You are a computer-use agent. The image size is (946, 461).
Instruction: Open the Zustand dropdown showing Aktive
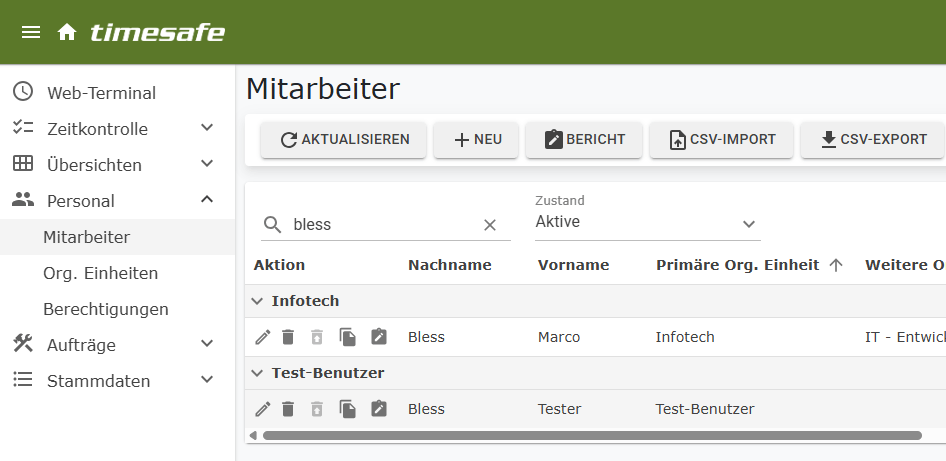click(x=647, y=222)
